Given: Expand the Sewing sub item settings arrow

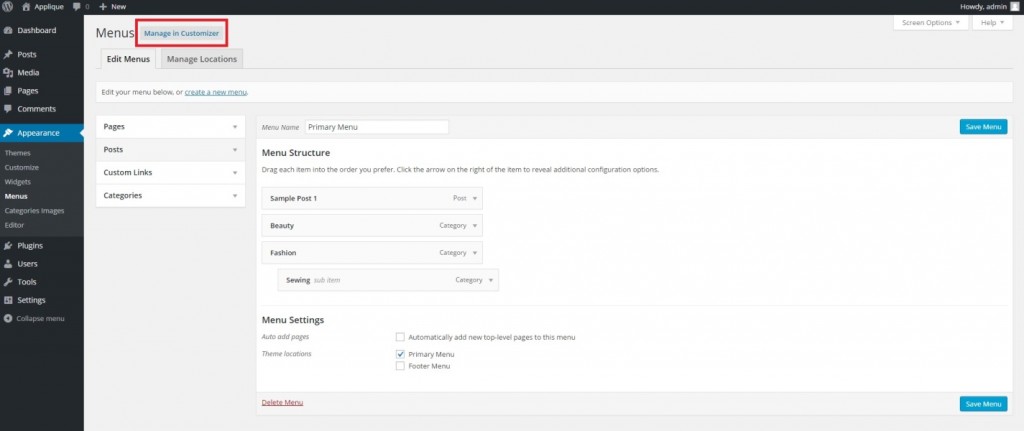Looking at the screenshot, I should pyautogui.click(x=491, y=280).
